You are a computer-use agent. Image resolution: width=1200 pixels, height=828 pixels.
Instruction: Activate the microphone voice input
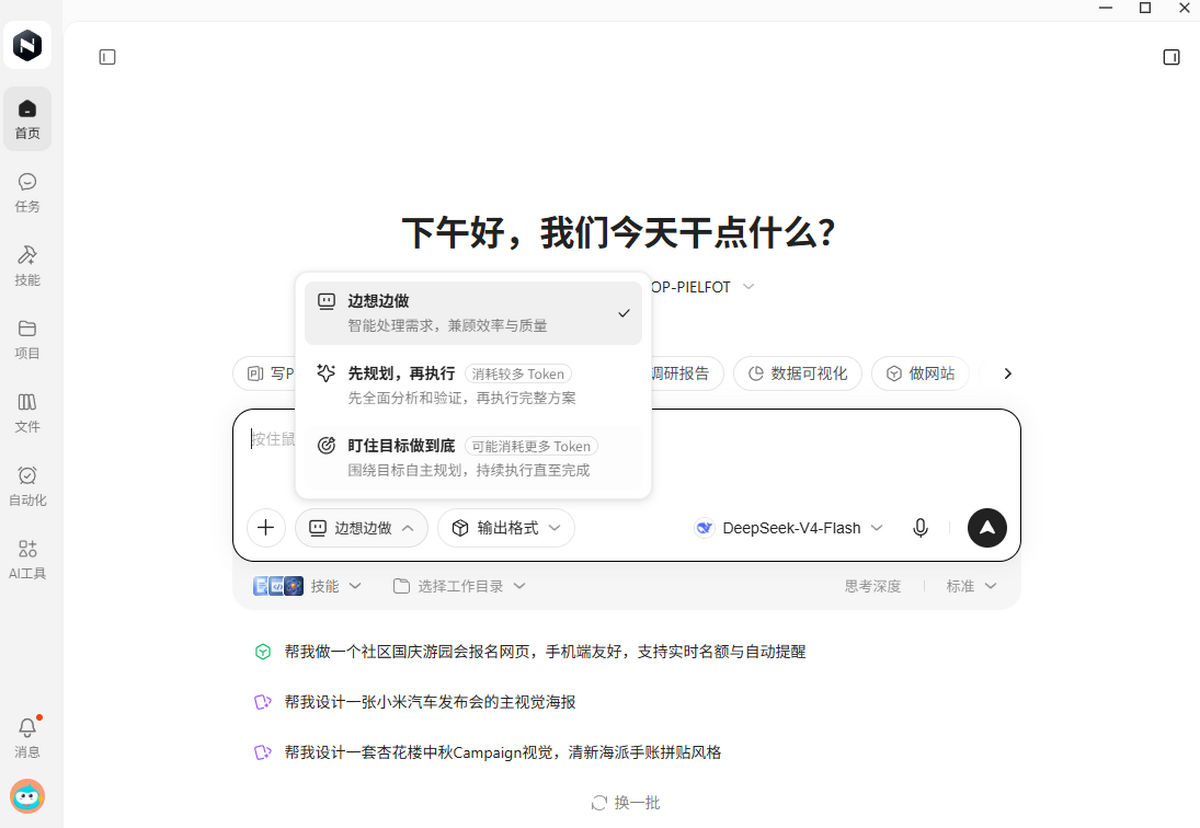click(x=921, y=528)
